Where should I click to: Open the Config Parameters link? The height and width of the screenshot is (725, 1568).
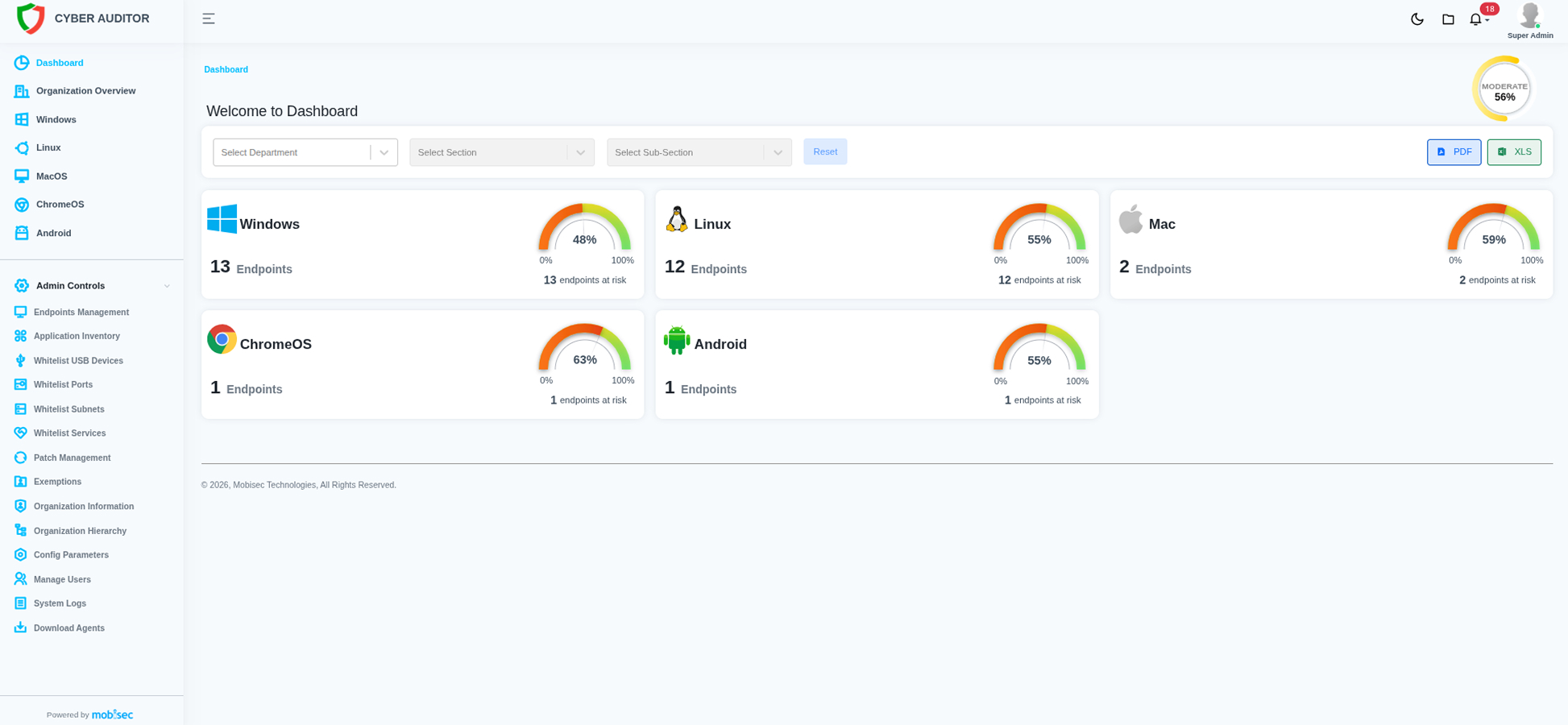click(71, 555)
